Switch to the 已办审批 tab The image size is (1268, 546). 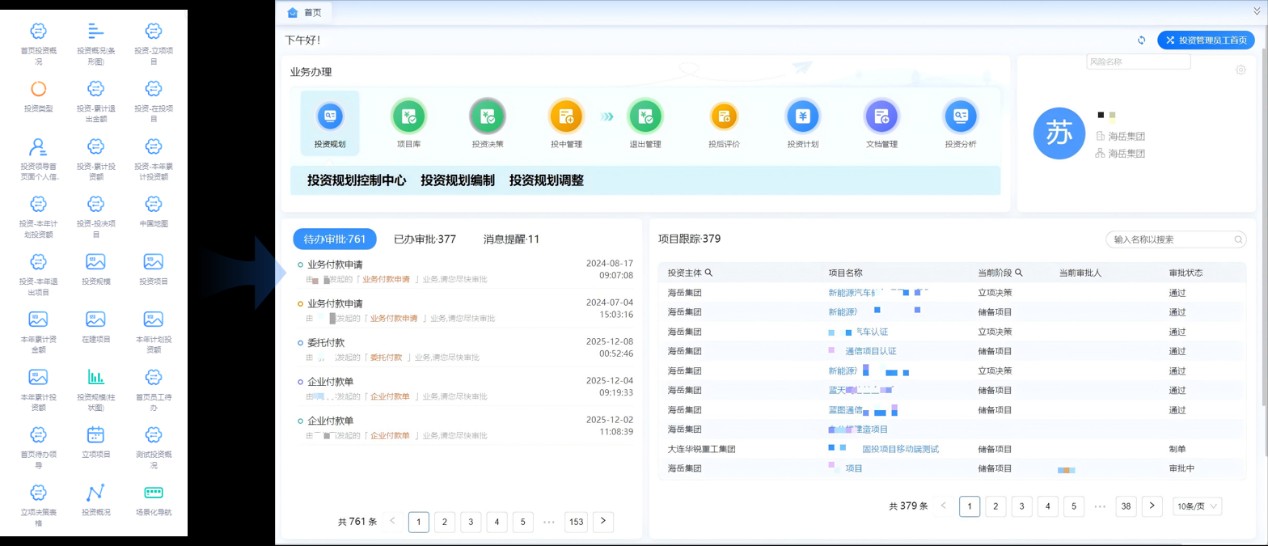[425, 239]
